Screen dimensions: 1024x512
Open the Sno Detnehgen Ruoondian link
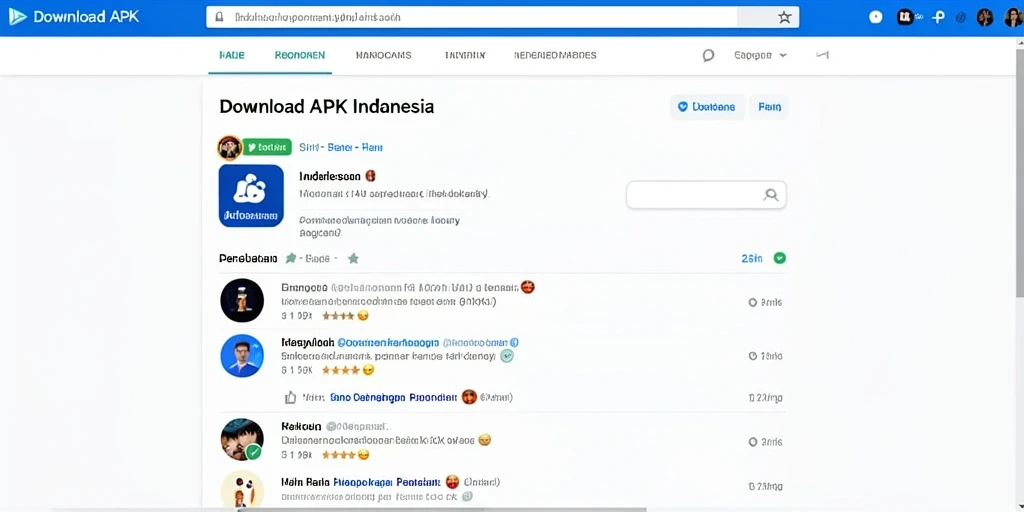pyautogui.click(x=393, y=396)
